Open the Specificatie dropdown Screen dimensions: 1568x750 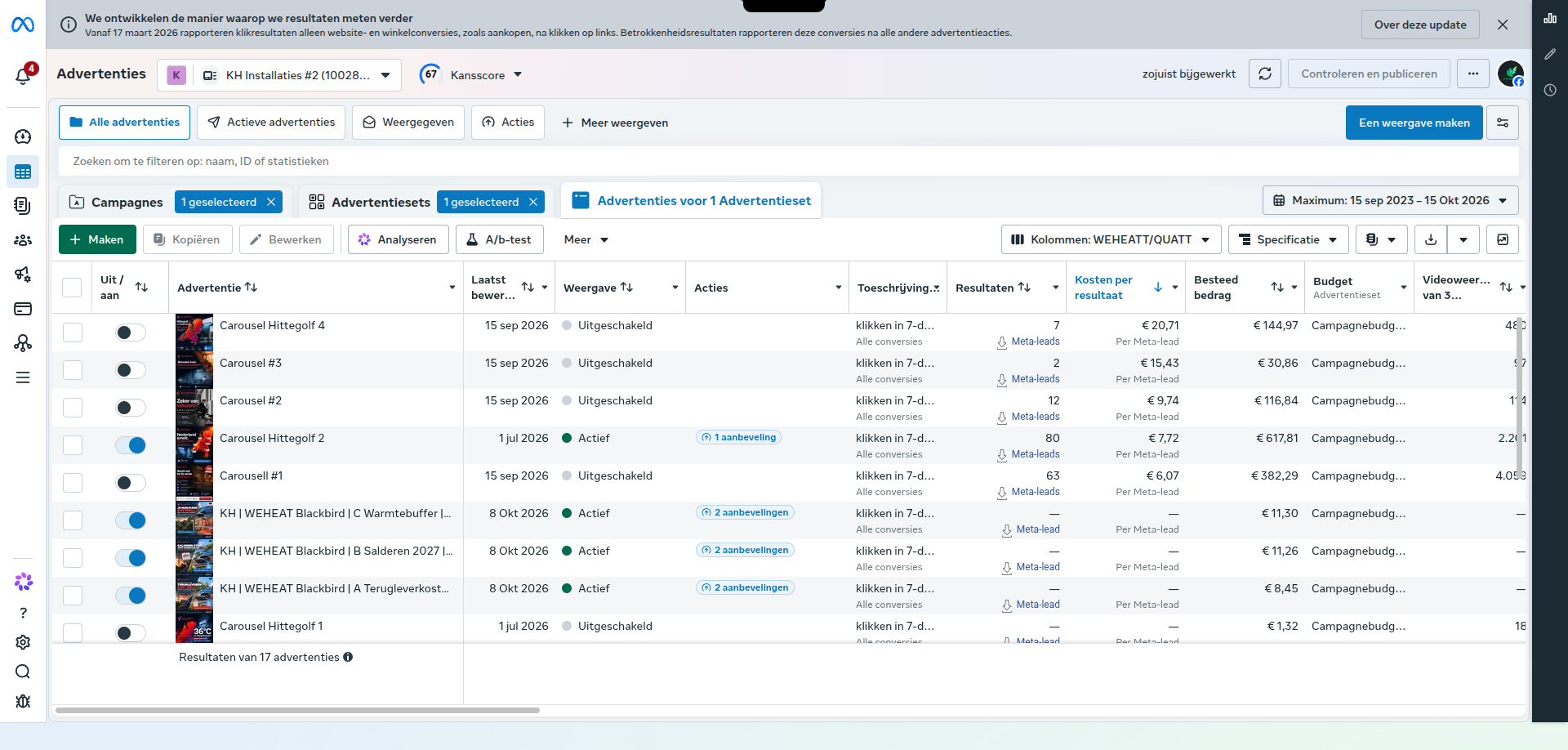point(1288,239)
